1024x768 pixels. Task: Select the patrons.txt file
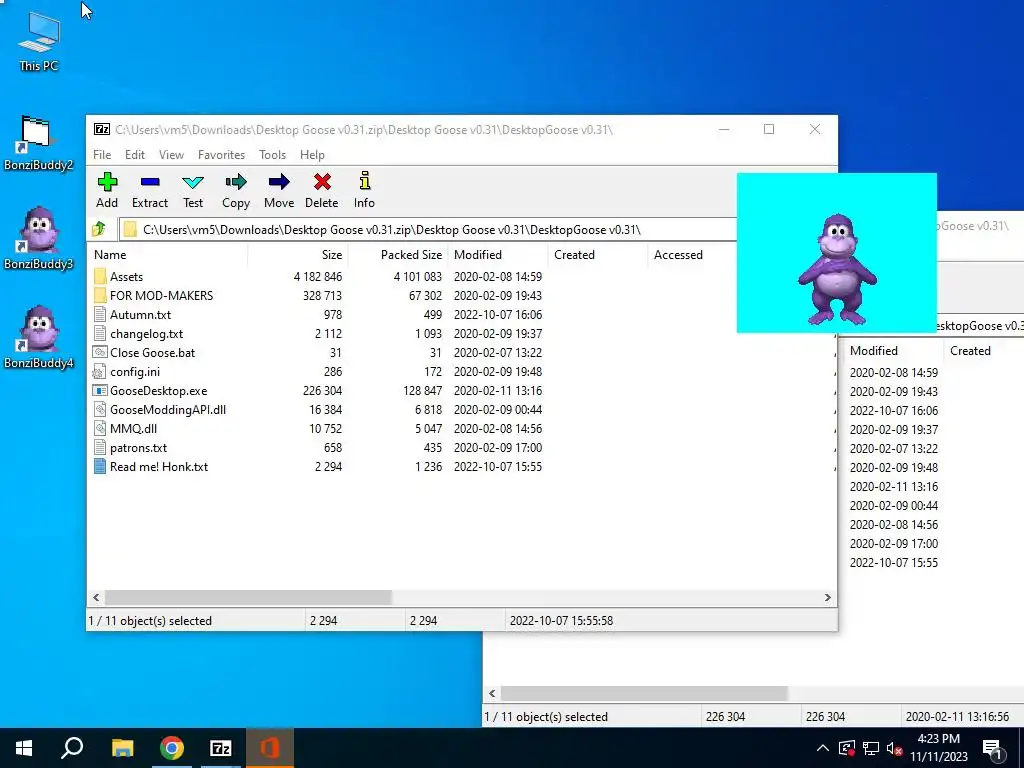(138, 447)
